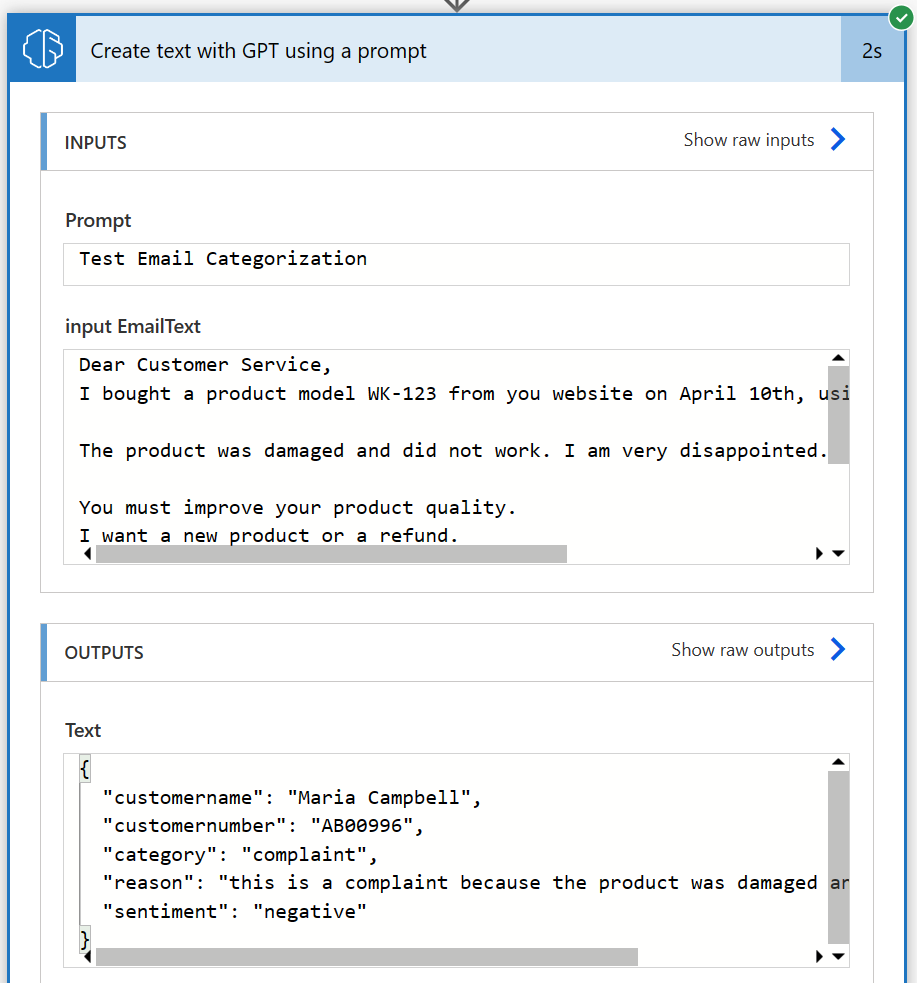Screen dimensions: 917x983
Task: Open raw inputs via chevron arrow
Action: point(838,139)
